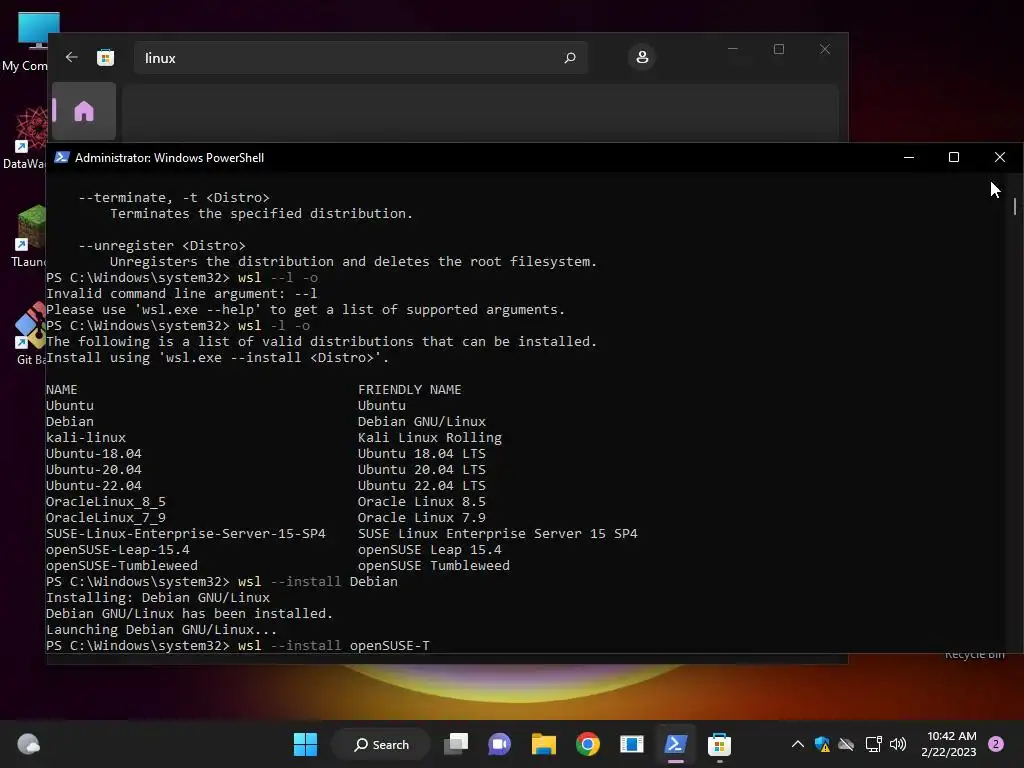Open the weather widget on the taskbar

pyautogui.click(x=28, y=744)
